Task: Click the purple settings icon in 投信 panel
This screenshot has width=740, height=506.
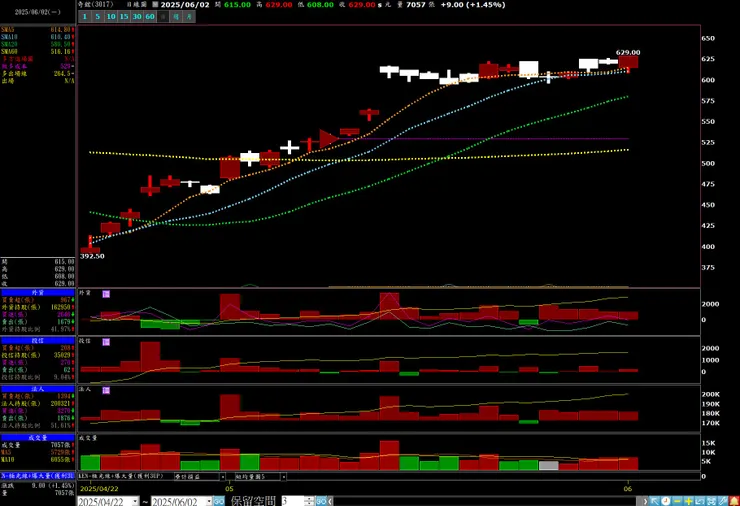Action: tap(106, 342)
